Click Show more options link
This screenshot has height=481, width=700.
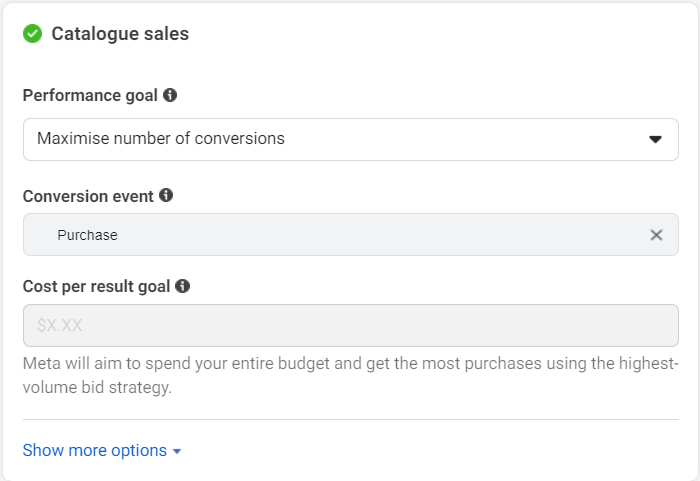(95, 450)
